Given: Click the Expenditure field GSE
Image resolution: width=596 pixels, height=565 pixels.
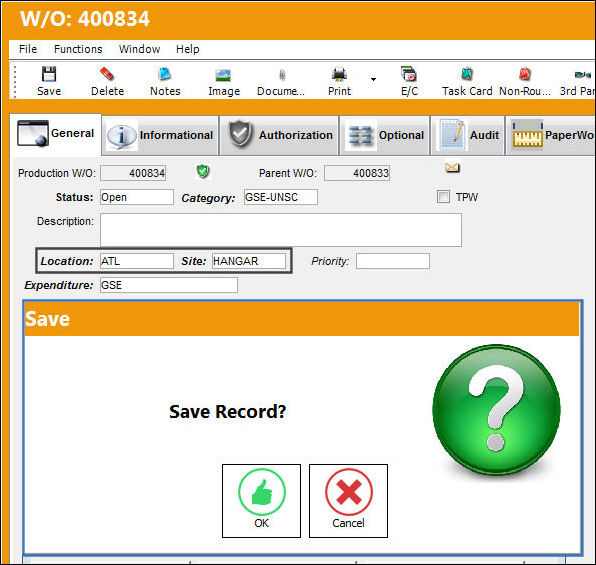Looking at the screenshot, I should [169, 285].
